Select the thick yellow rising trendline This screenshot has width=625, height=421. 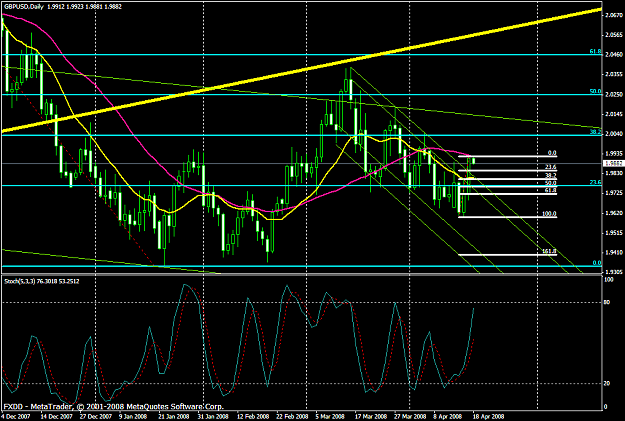coord(302,70)
